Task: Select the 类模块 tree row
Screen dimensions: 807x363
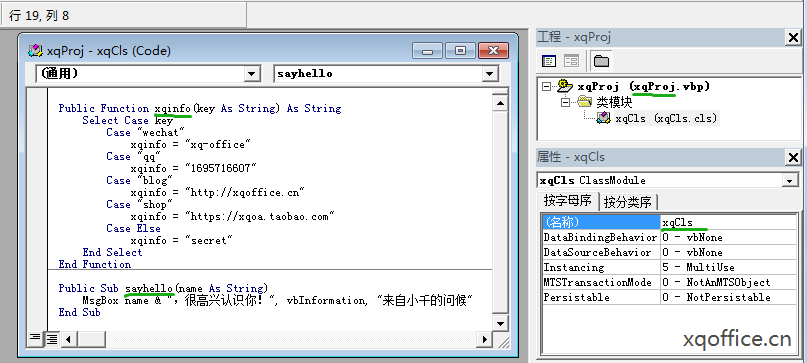Action: click(x=613, y=102)
